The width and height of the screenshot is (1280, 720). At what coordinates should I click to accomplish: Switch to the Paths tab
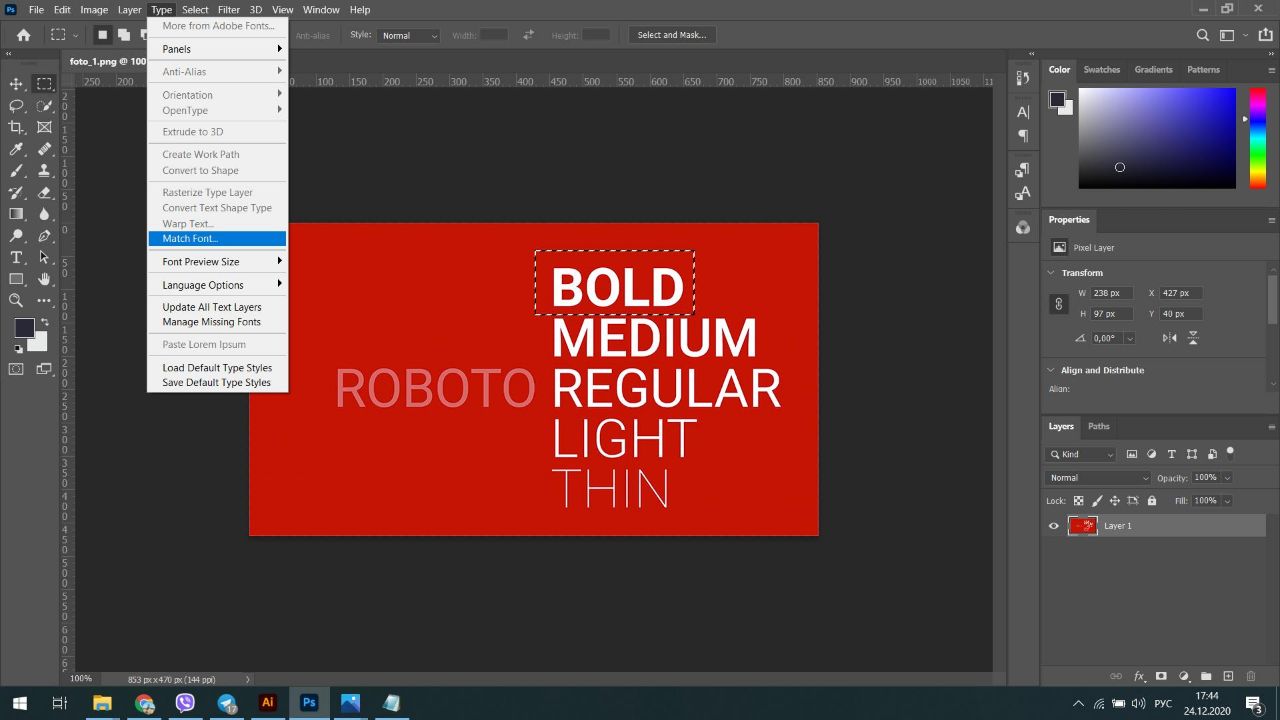1099,426
